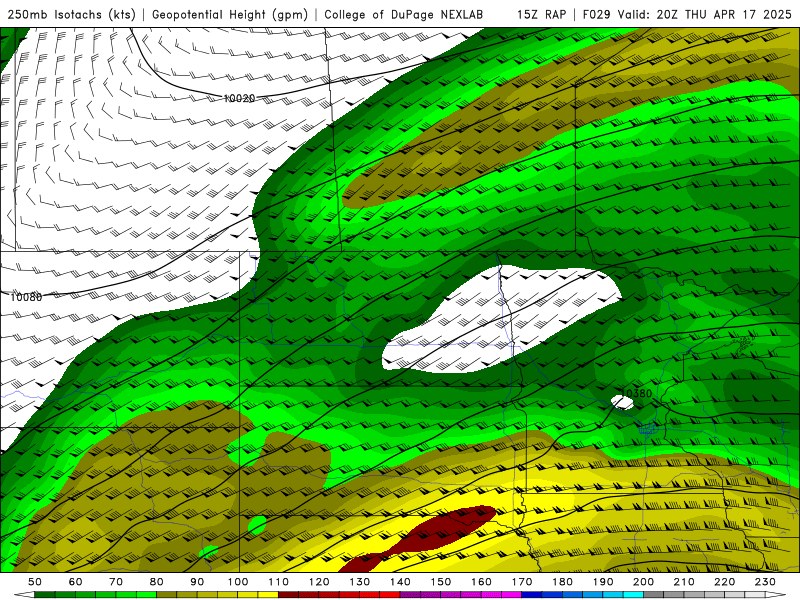Click the 160 value on the color scale

481,582
